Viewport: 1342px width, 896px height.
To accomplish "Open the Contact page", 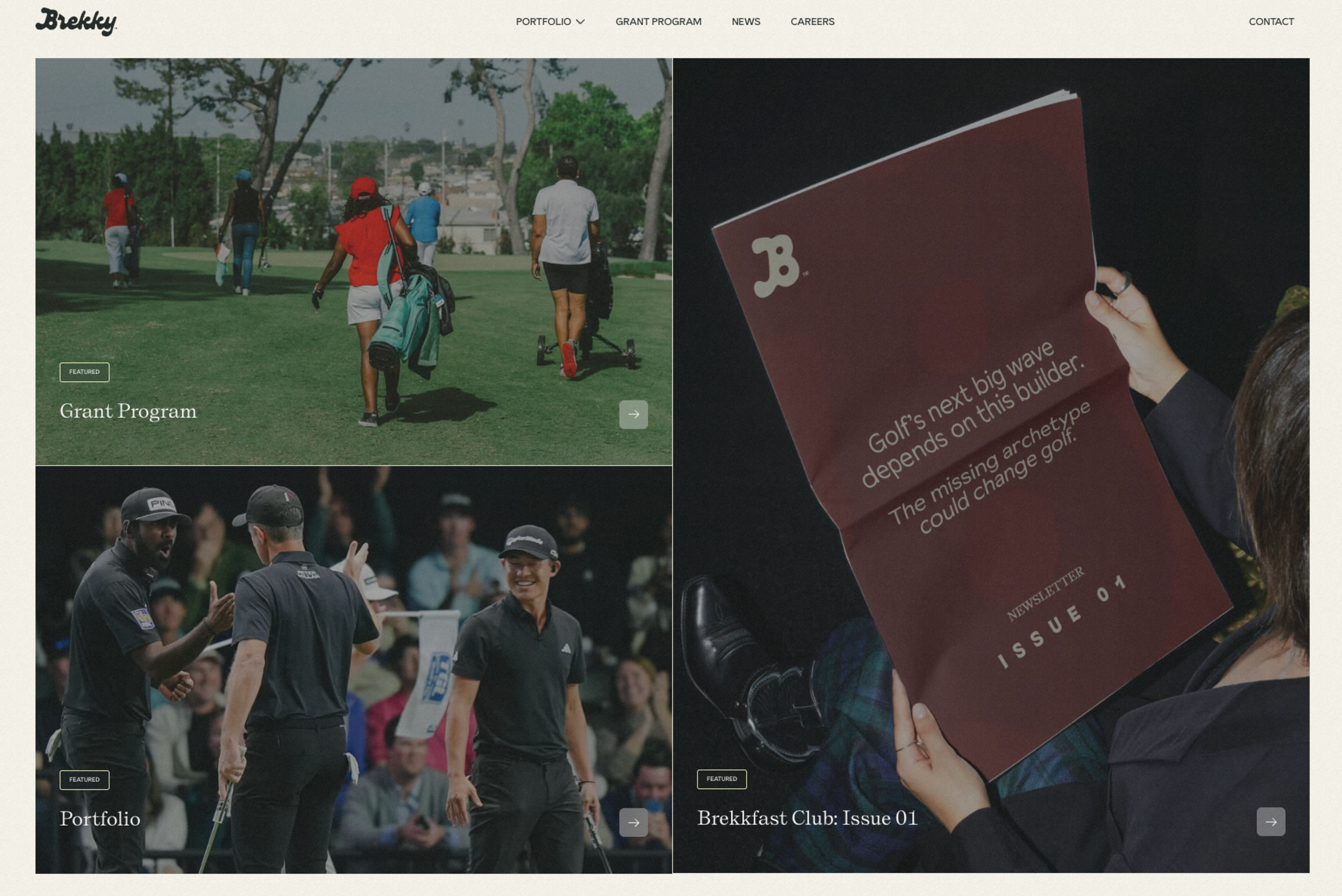I will click(1271, 22).
